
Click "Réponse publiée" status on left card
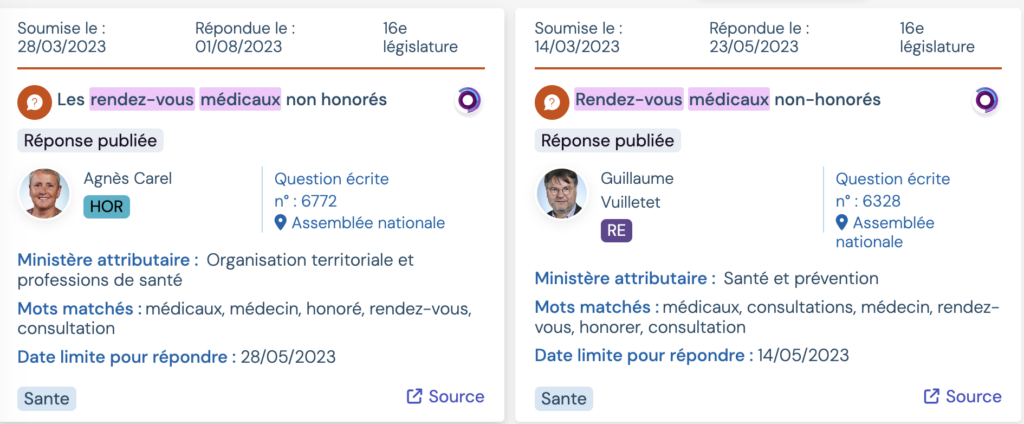[90, 141]
